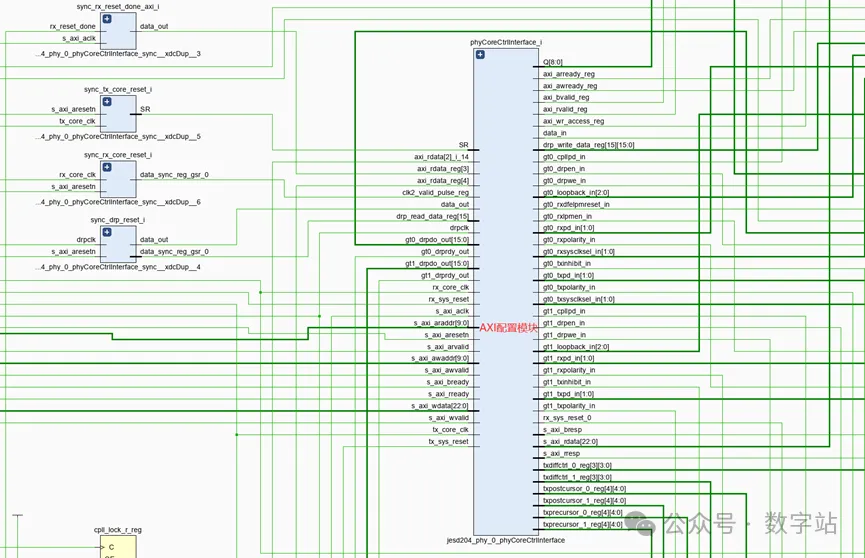The image size is (865, 558).
Task: Select the SR output of sync_tx_core_reset_i
Action: coord(145,109)
